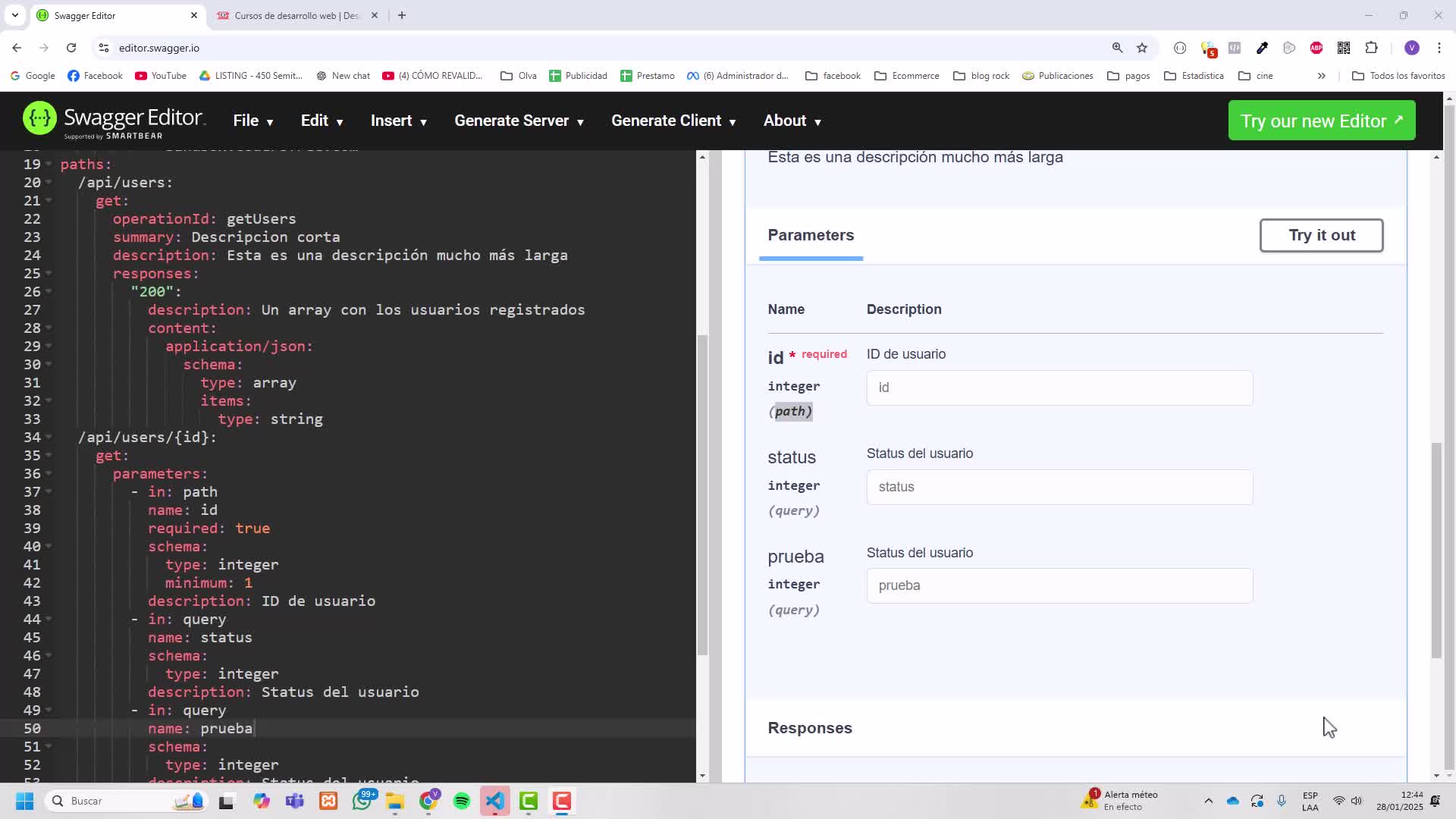Screen dimensions: 1456x819
Task: Bookmark page with the star icon
Action: (x=1142, y=48)
